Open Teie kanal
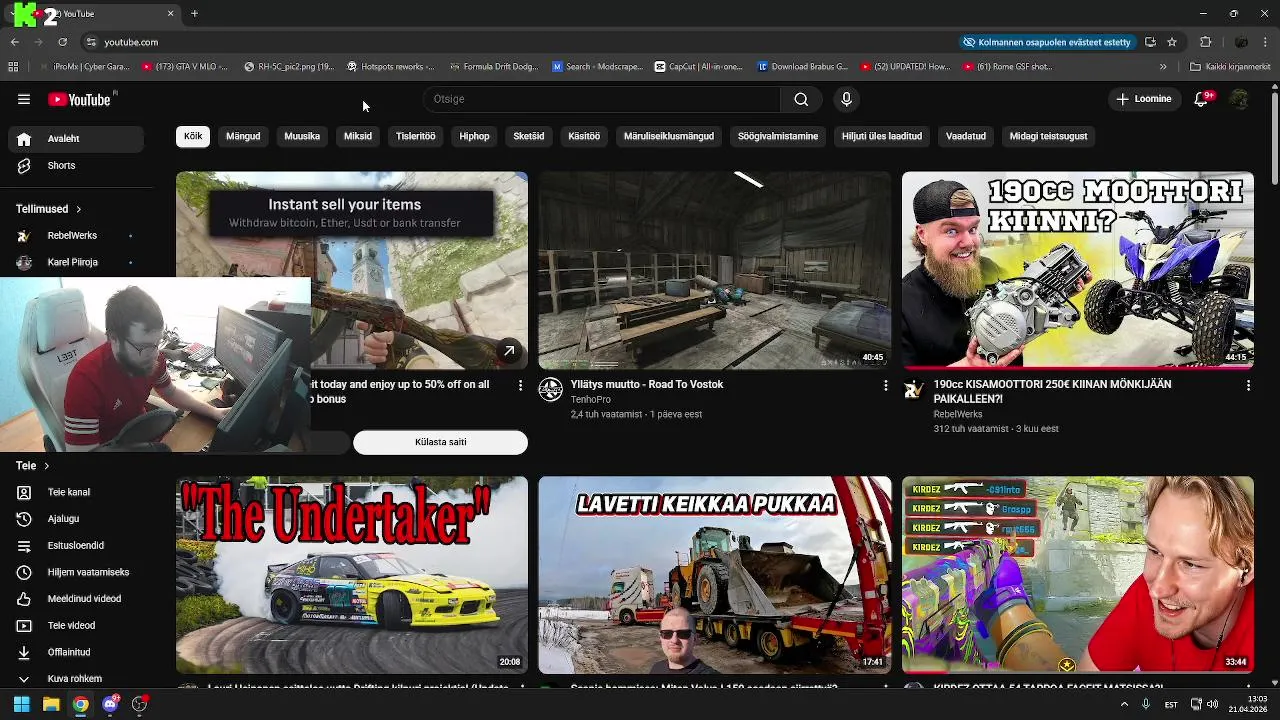1280x720 pixels. point(76,492)
